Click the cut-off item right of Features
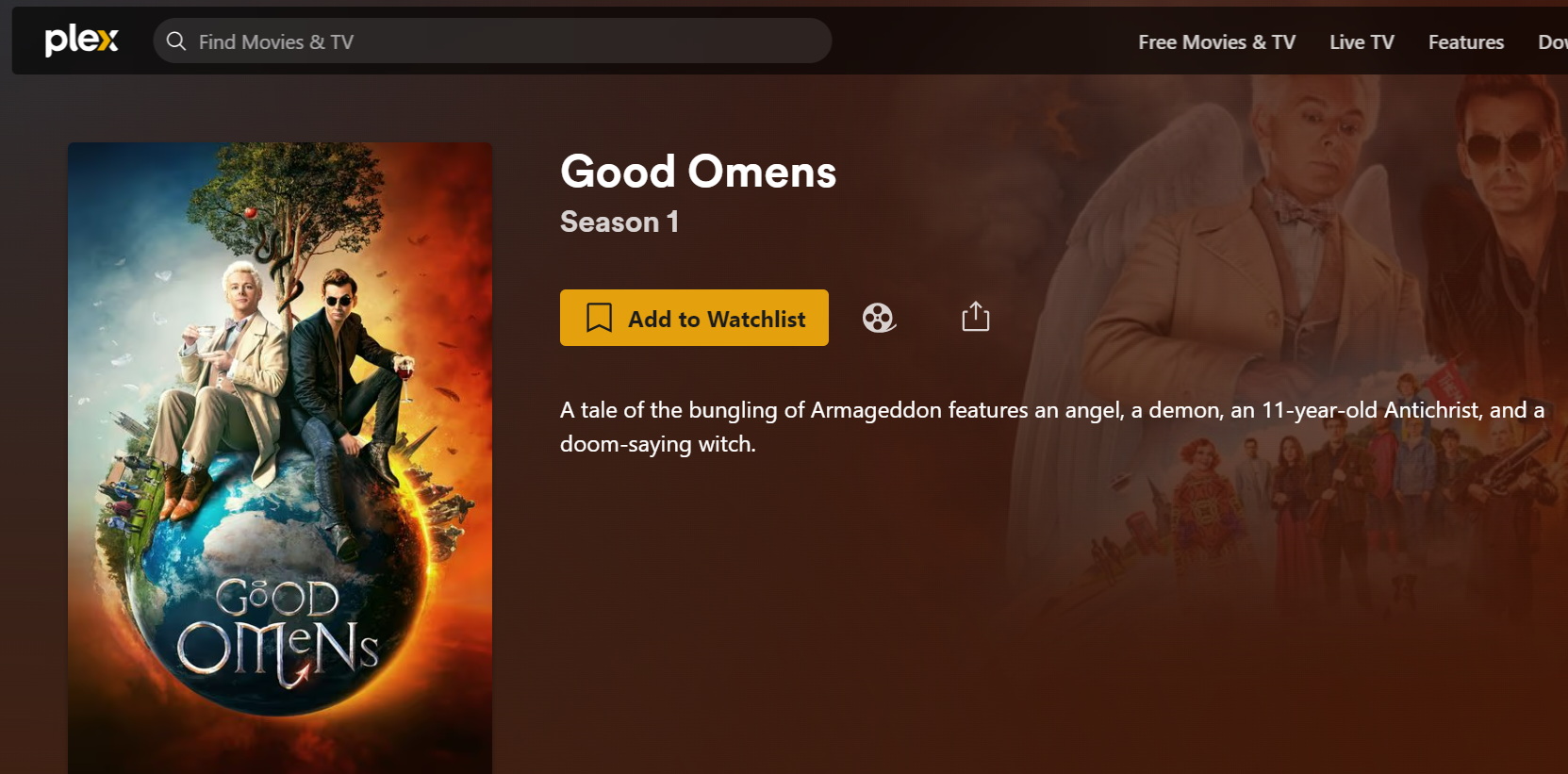 pyautogui.click(x=1552, y=42)
